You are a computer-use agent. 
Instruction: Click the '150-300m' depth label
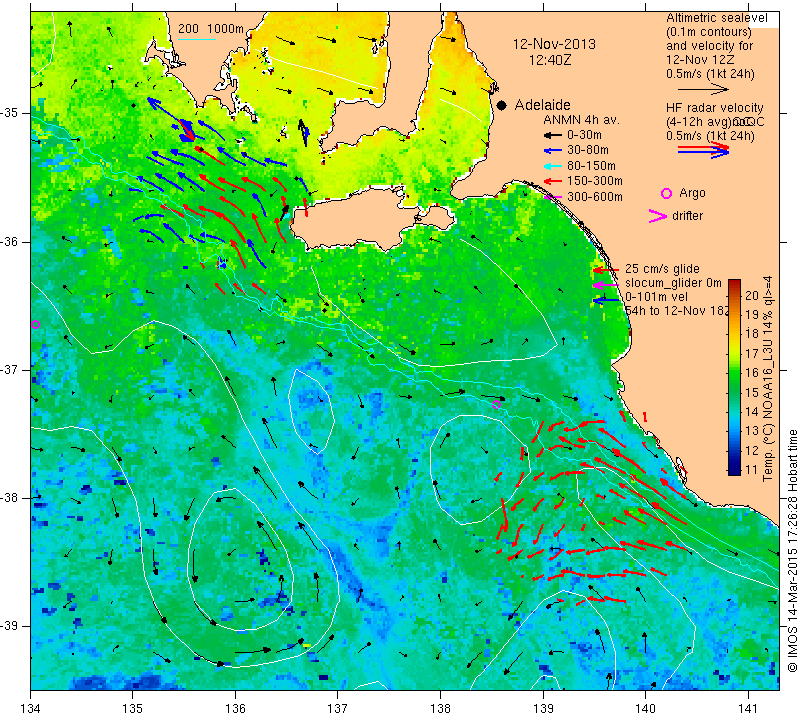pos(594,181)
